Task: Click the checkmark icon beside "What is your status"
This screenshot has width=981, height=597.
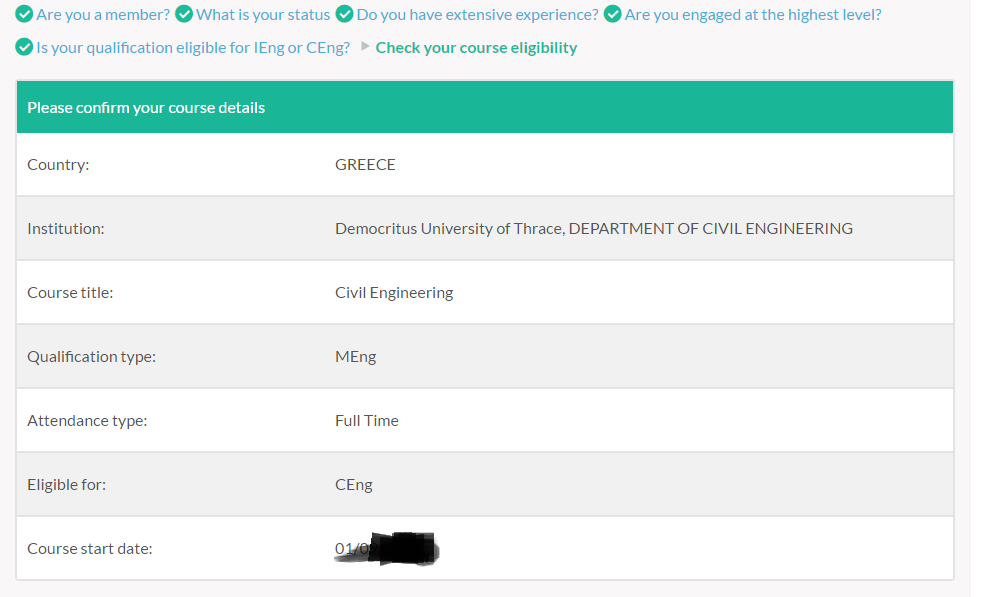Action: point(185,15)
